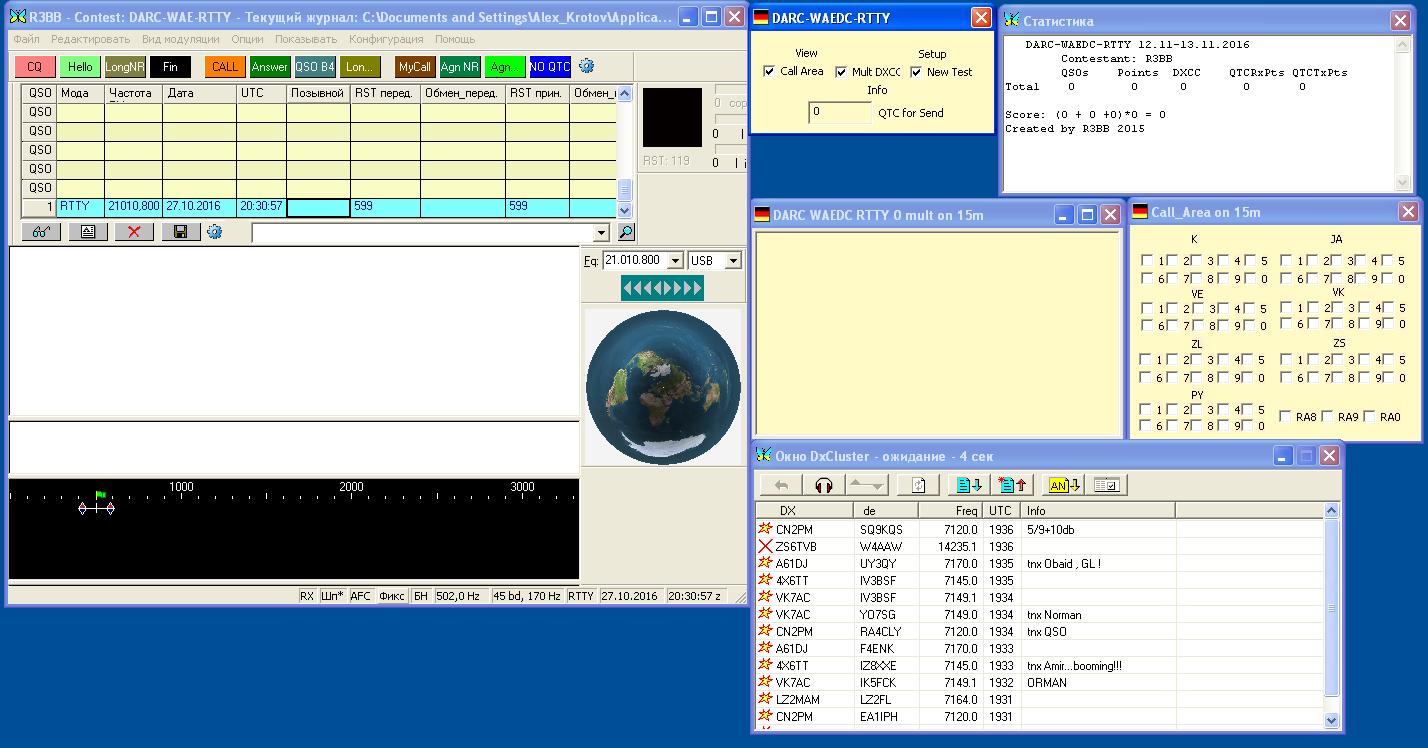Toggle the New Test checkbox
This screenshot has height=748, width=1428.
pos(916,72)
